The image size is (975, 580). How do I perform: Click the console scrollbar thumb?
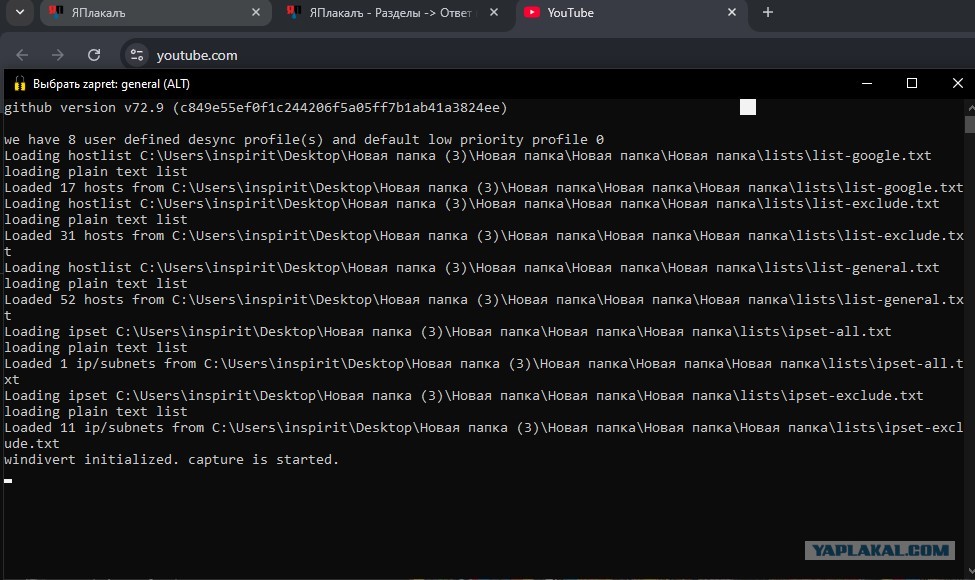click(x=970, y=124)
